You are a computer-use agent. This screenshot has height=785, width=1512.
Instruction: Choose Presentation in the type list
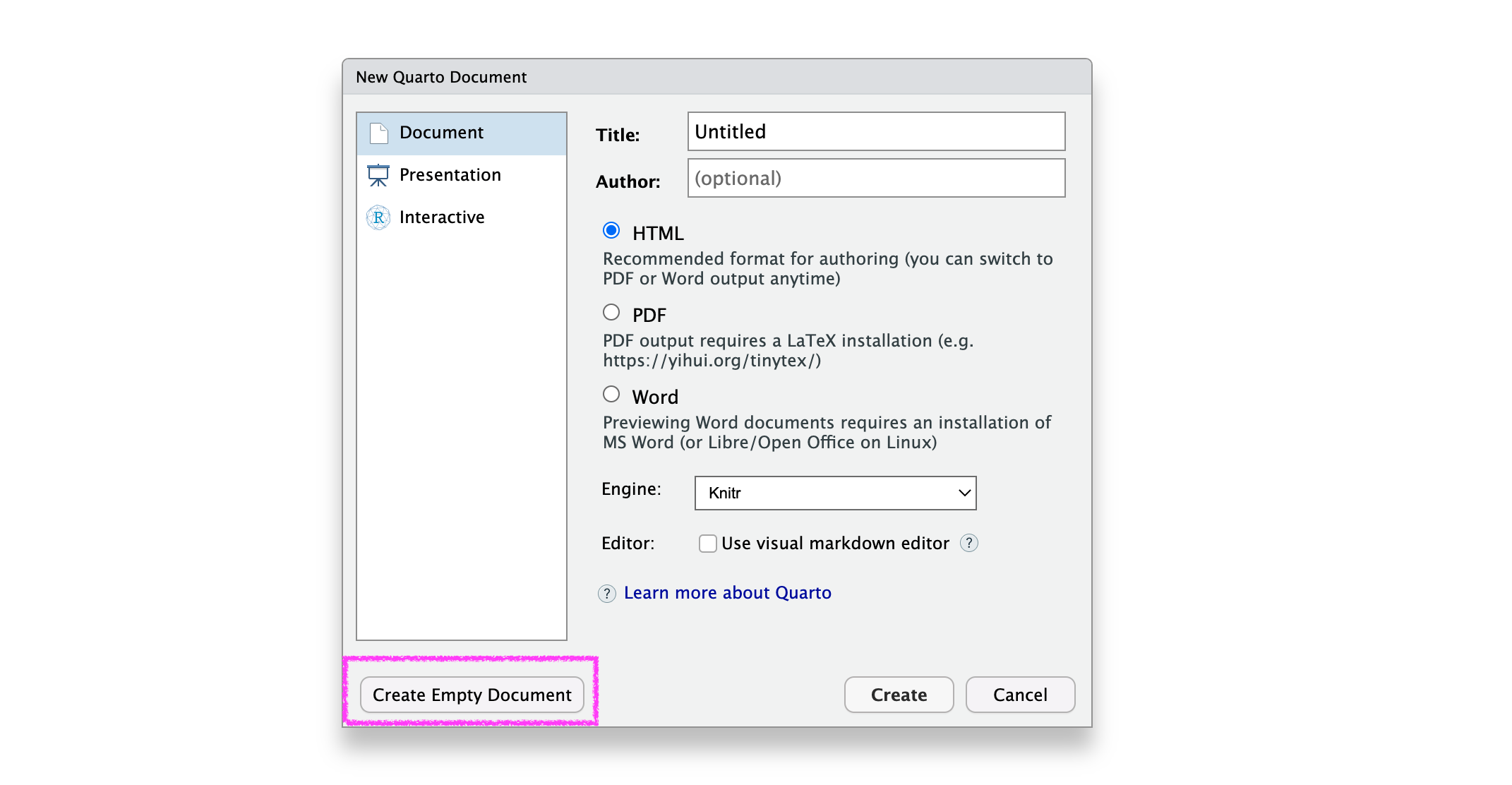point(450,175)
